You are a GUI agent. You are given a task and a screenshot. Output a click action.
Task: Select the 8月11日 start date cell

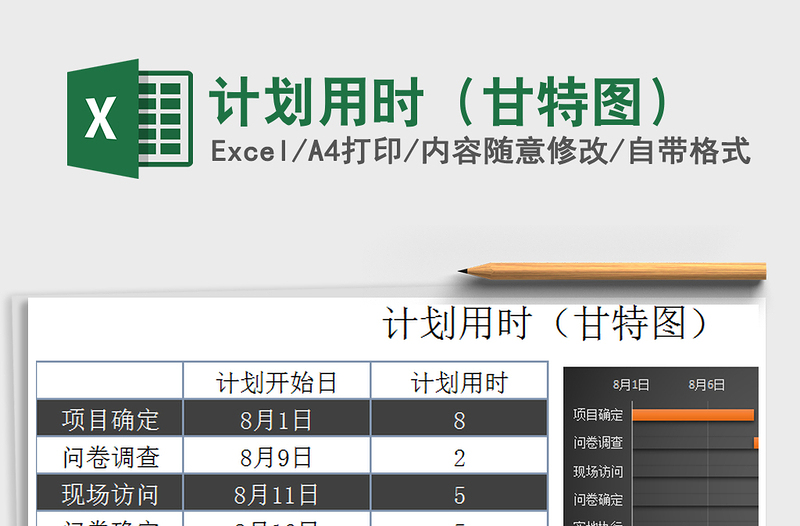[277, 492]
